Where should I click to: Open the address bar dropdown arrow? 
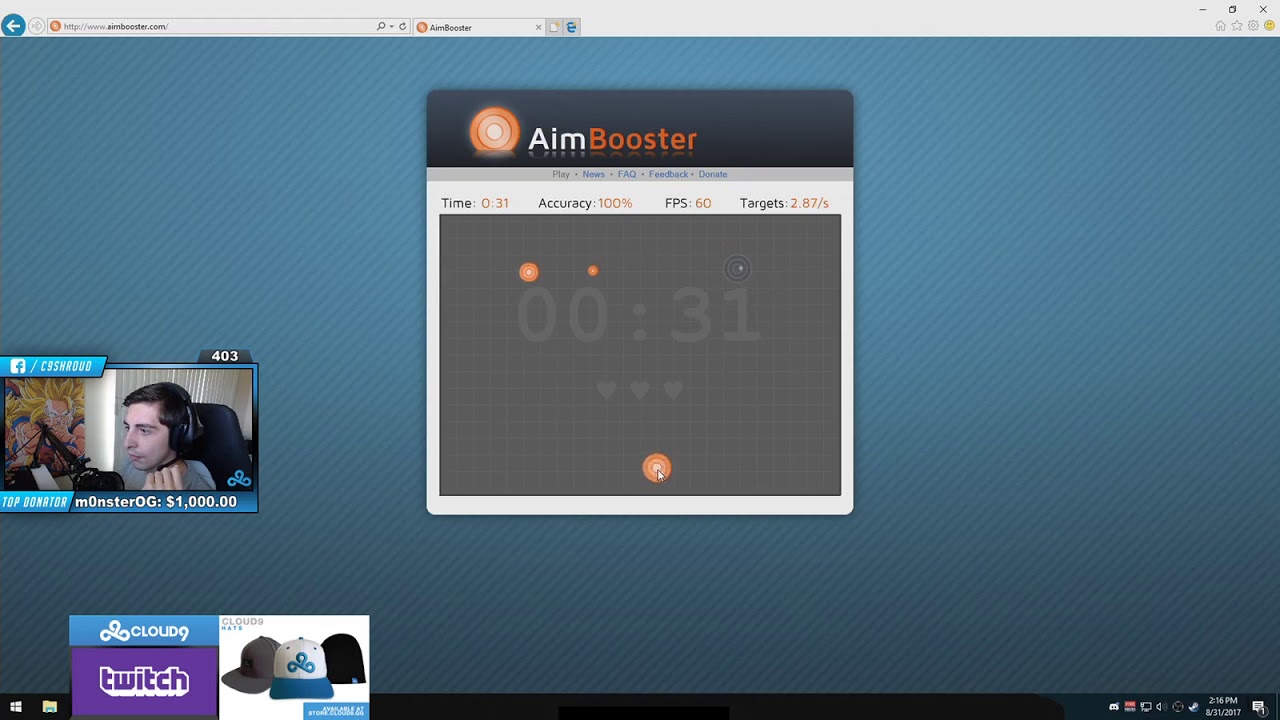tap(391, 26)
